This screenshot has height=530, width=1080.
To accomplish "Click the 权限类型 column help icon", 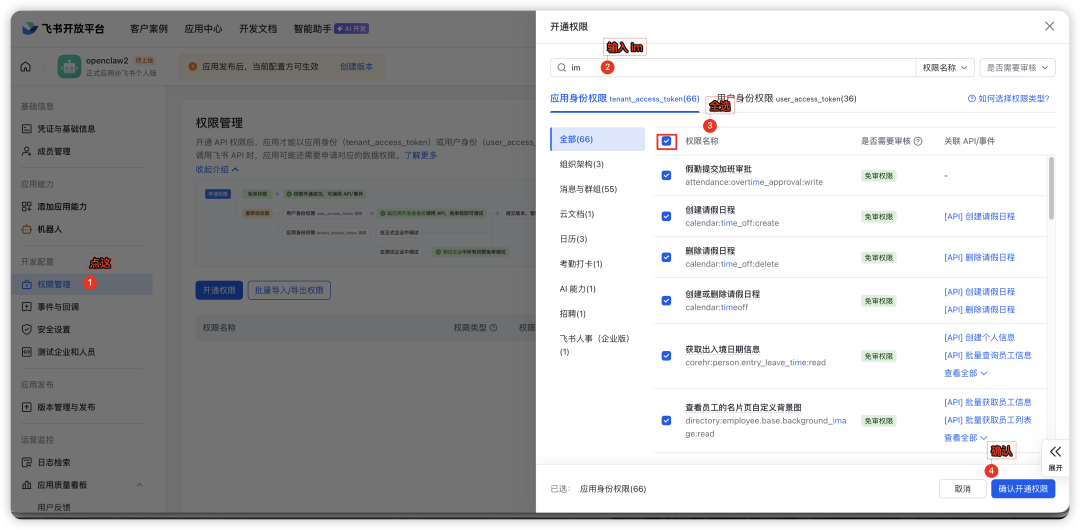I will [x=493, y=329].
